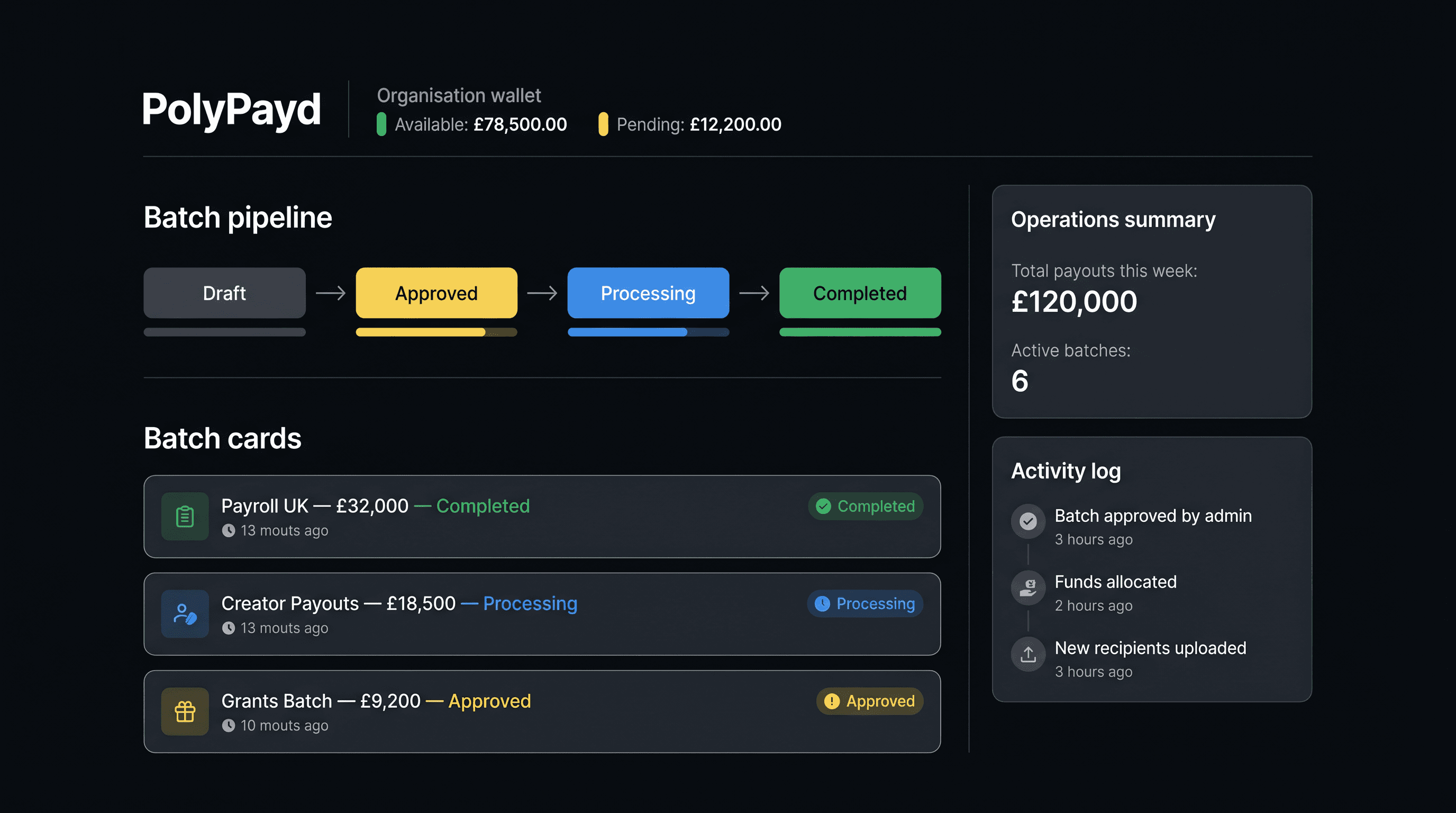Click the green Available wallet indicator

382,124
